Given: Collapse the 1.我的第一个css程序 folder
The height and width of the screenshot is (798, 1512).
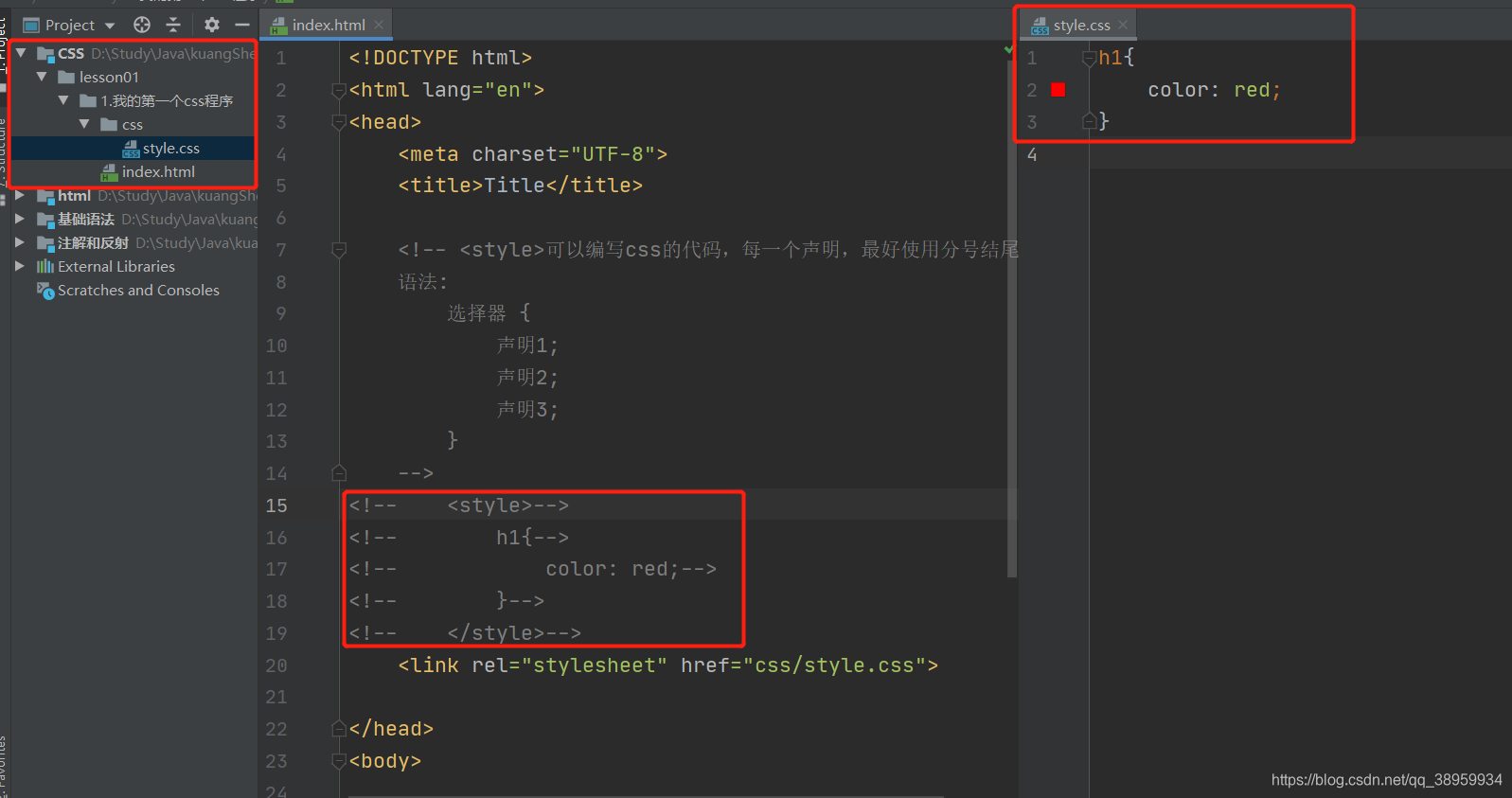Looking at the screenshot, I should tap(63, 101).
